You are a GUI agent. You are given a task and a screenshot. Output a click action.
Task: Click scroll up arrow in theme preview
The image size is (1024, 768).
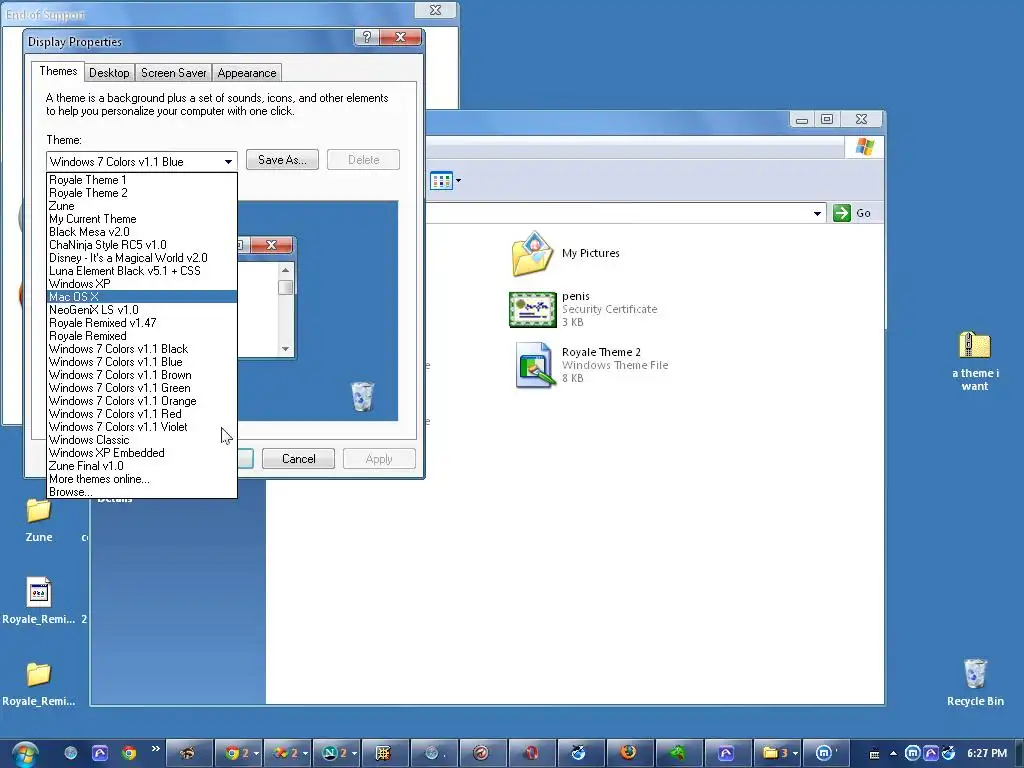tap(285, 270)
